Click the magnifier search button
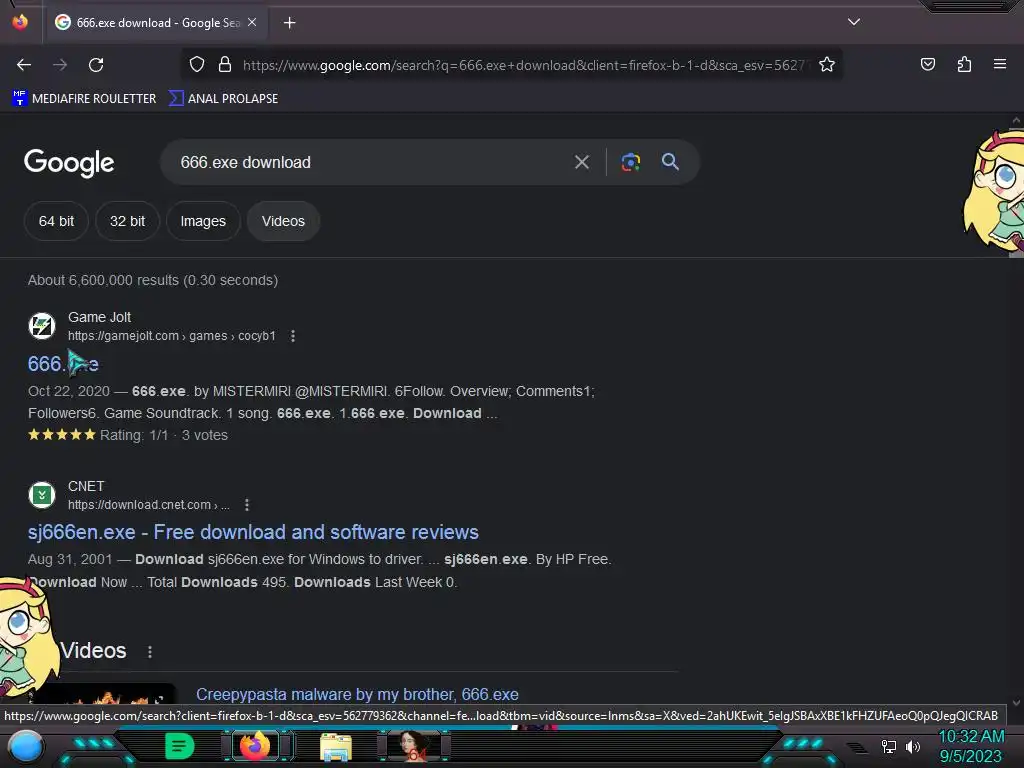Image resolution: width=1024 pixels, height=768 pixels. click(670, 161)
